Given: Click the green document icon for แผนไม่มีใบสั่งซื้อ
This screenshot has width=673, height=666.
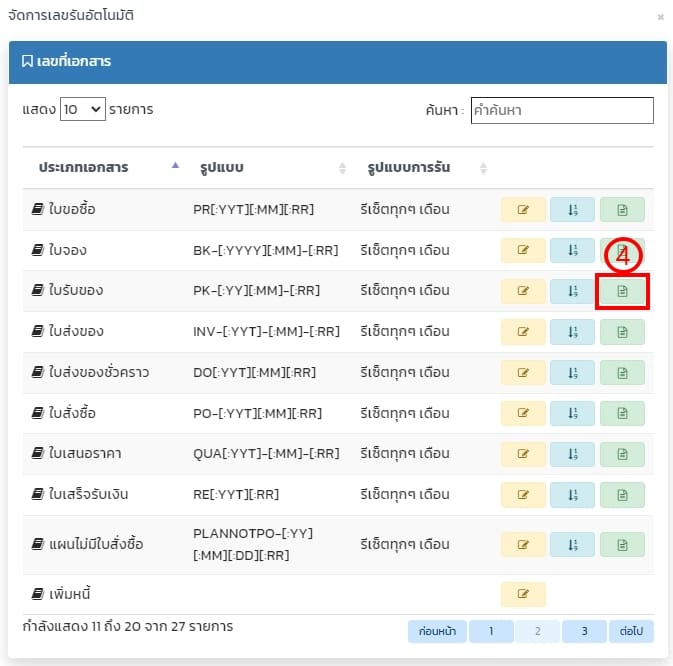Looking at the screenshot, I should click(x=622, y=545).
